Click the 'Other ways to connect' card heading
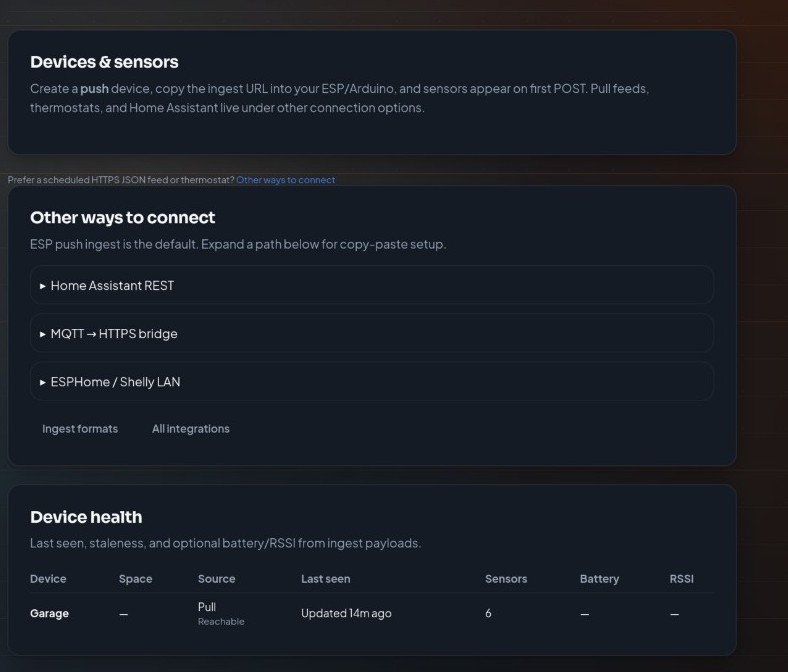This screenshot has height=672, width=788. point(123,218)
